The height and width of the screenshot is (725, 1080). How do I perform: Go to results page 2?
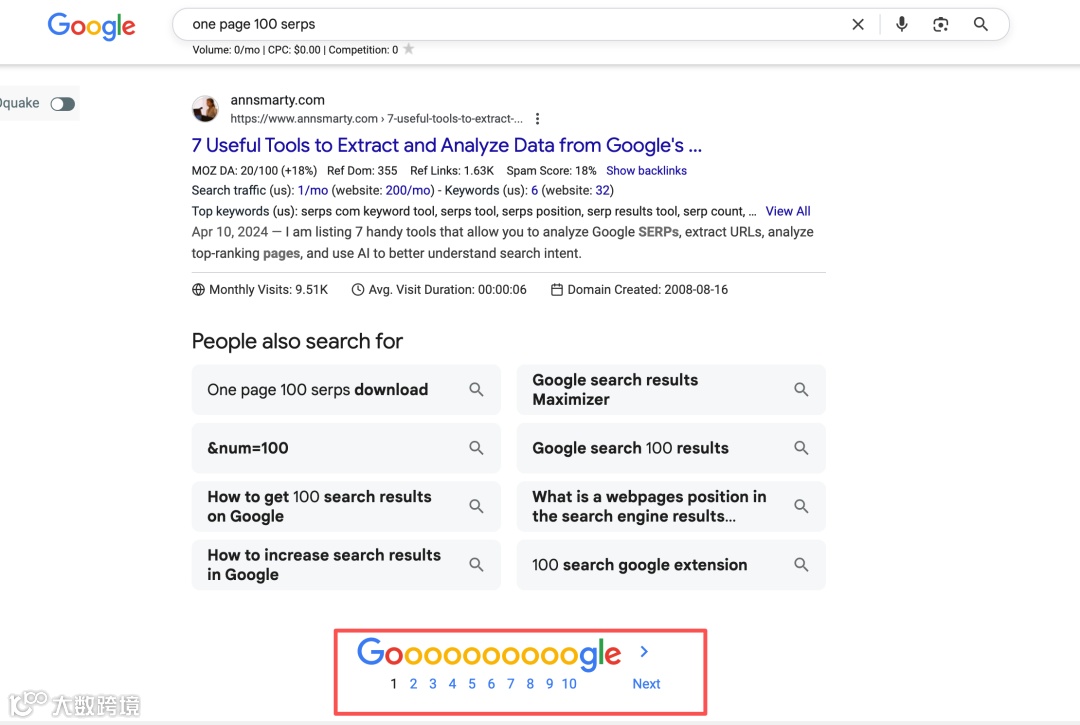(x=413, y=684)
